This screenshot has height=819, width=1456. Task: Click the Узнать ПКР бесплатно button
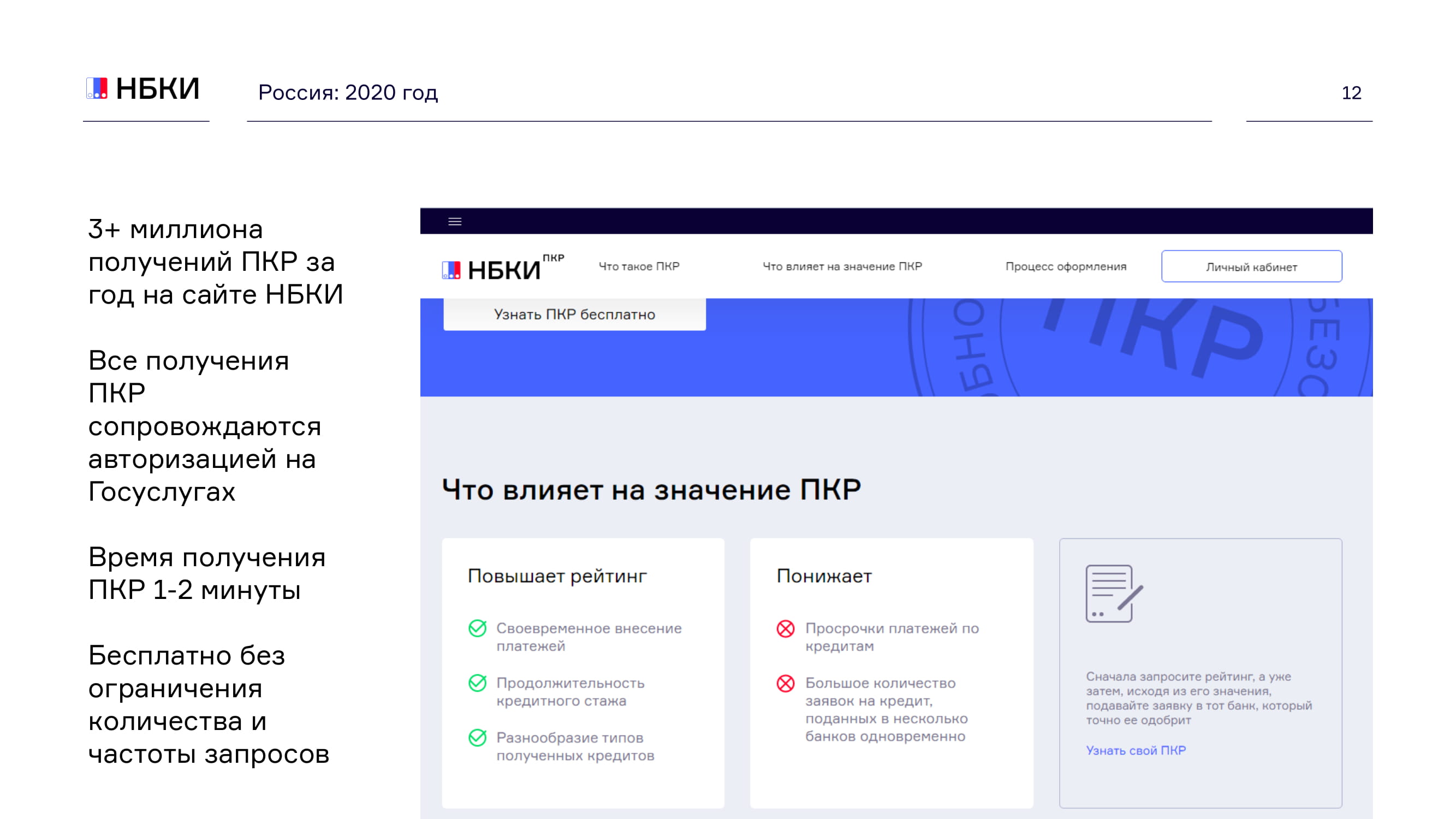point(575,314)
